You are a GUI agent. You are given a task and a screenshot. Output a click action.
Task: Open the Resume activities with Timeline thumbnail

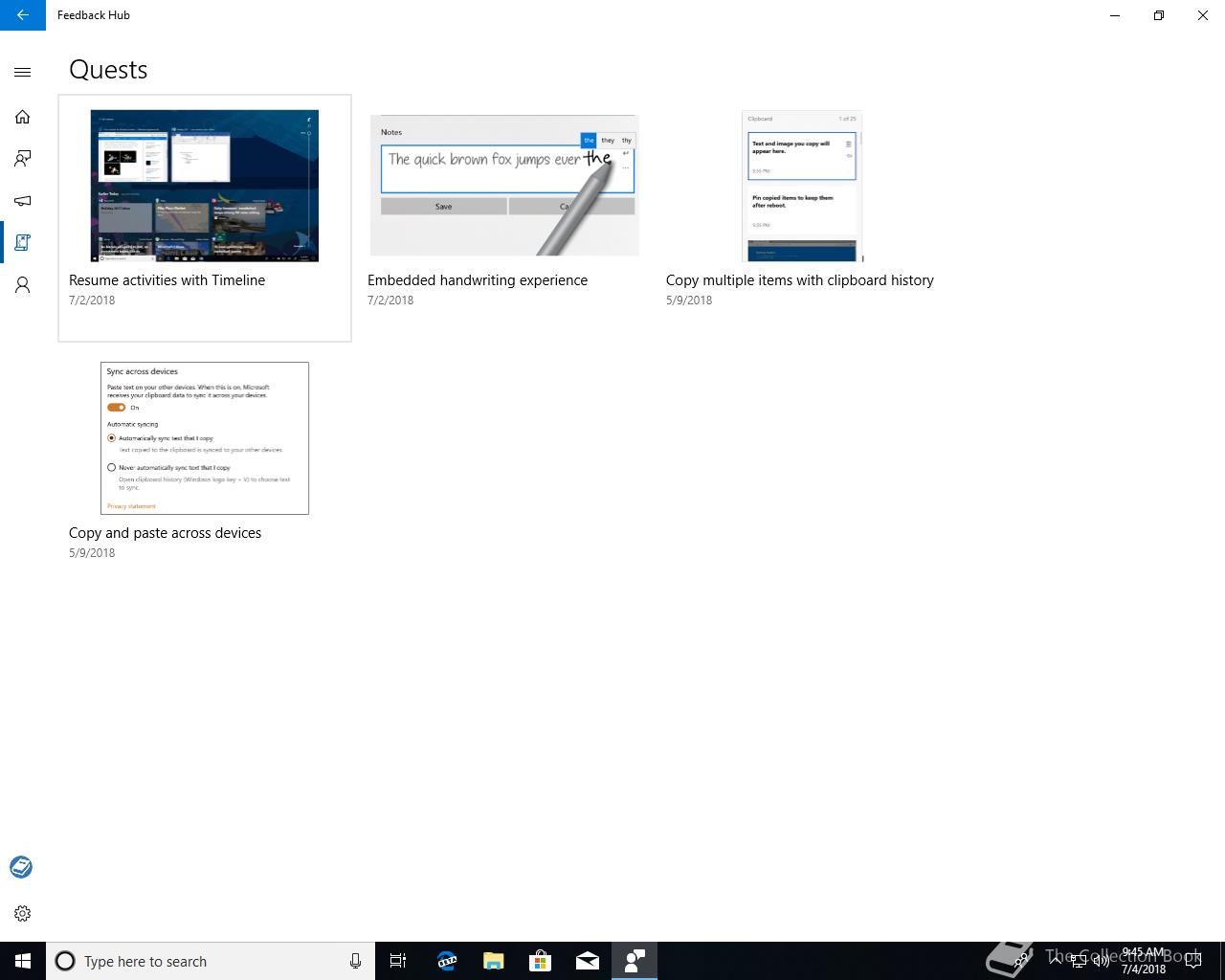click(205, 186)
